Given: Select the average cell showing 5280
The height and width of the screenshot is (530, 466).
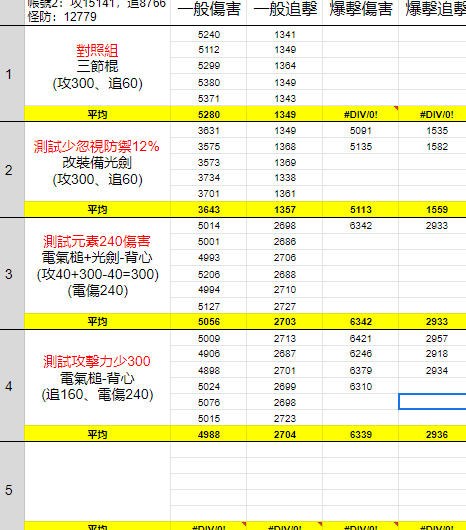Looking at the screenshot, I should pyautogui.click(x=209, y=114).
